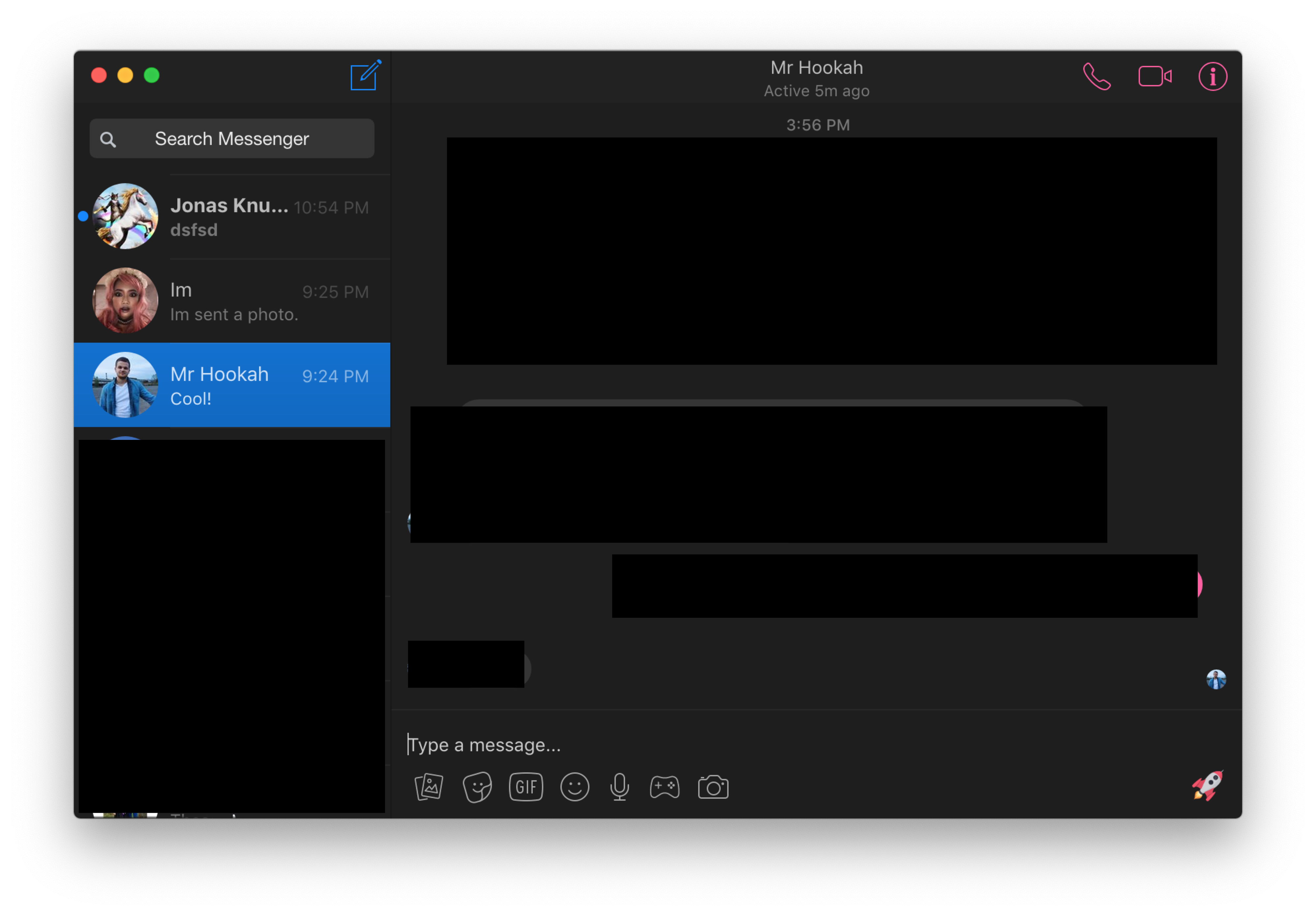Image resolution: width=1316 pixels, height=916 pixels.
Task: Focus the Search Messenger field
Action: 231,139
